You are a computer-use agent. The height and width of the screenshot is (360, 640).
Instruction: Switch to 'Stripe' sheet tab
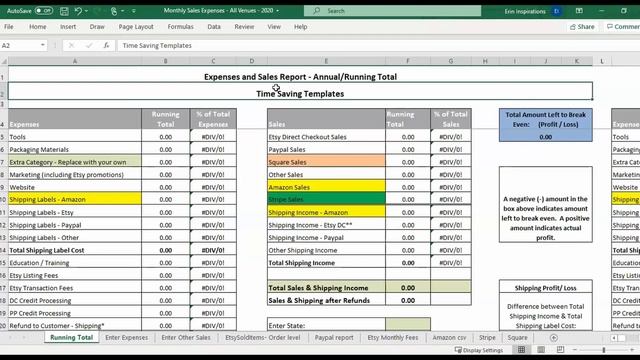pyautogui.click(x=487, y=338)
